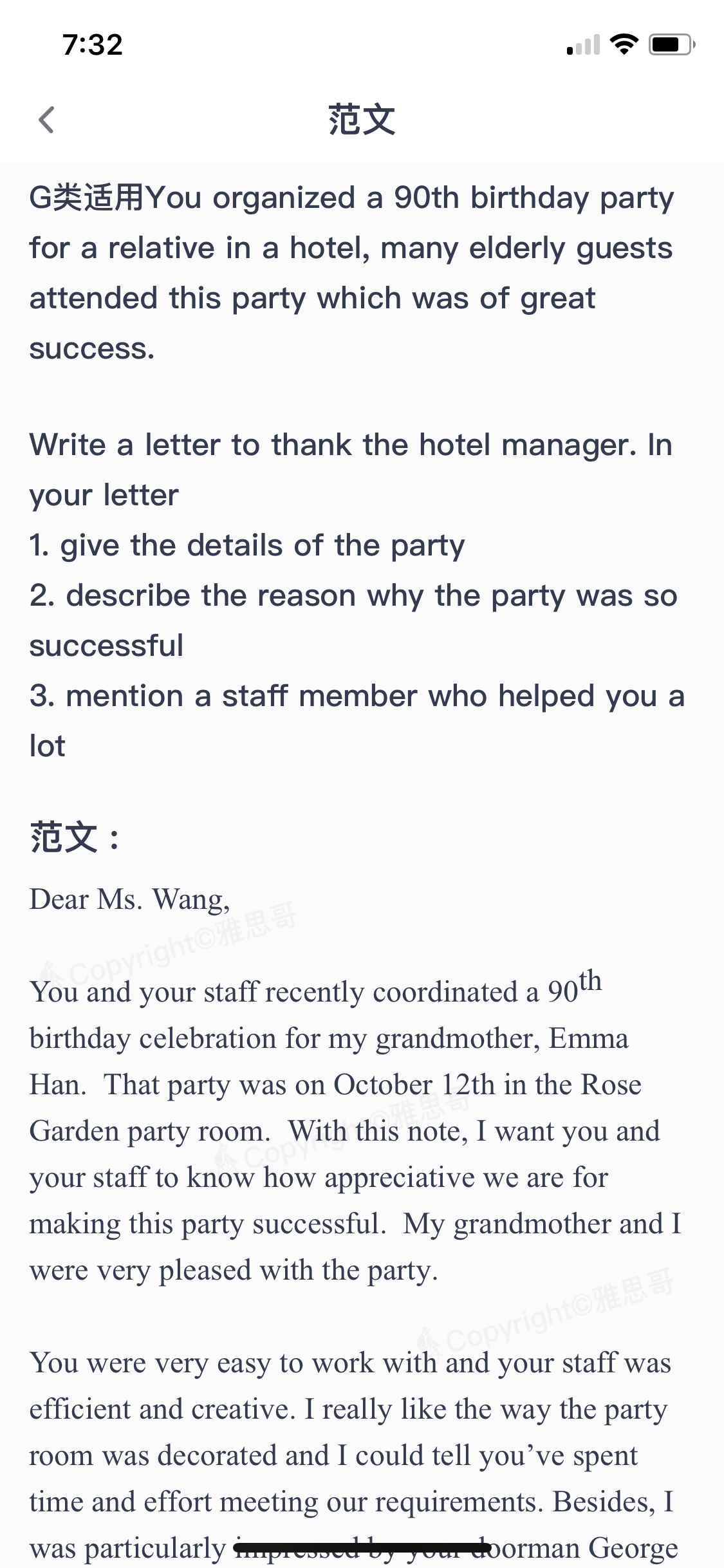Tap the 'Dear Ms. Wang,' greeting
Image resolution: width=724 pixels, height=1568 pixels.
[x=130, y=899]
